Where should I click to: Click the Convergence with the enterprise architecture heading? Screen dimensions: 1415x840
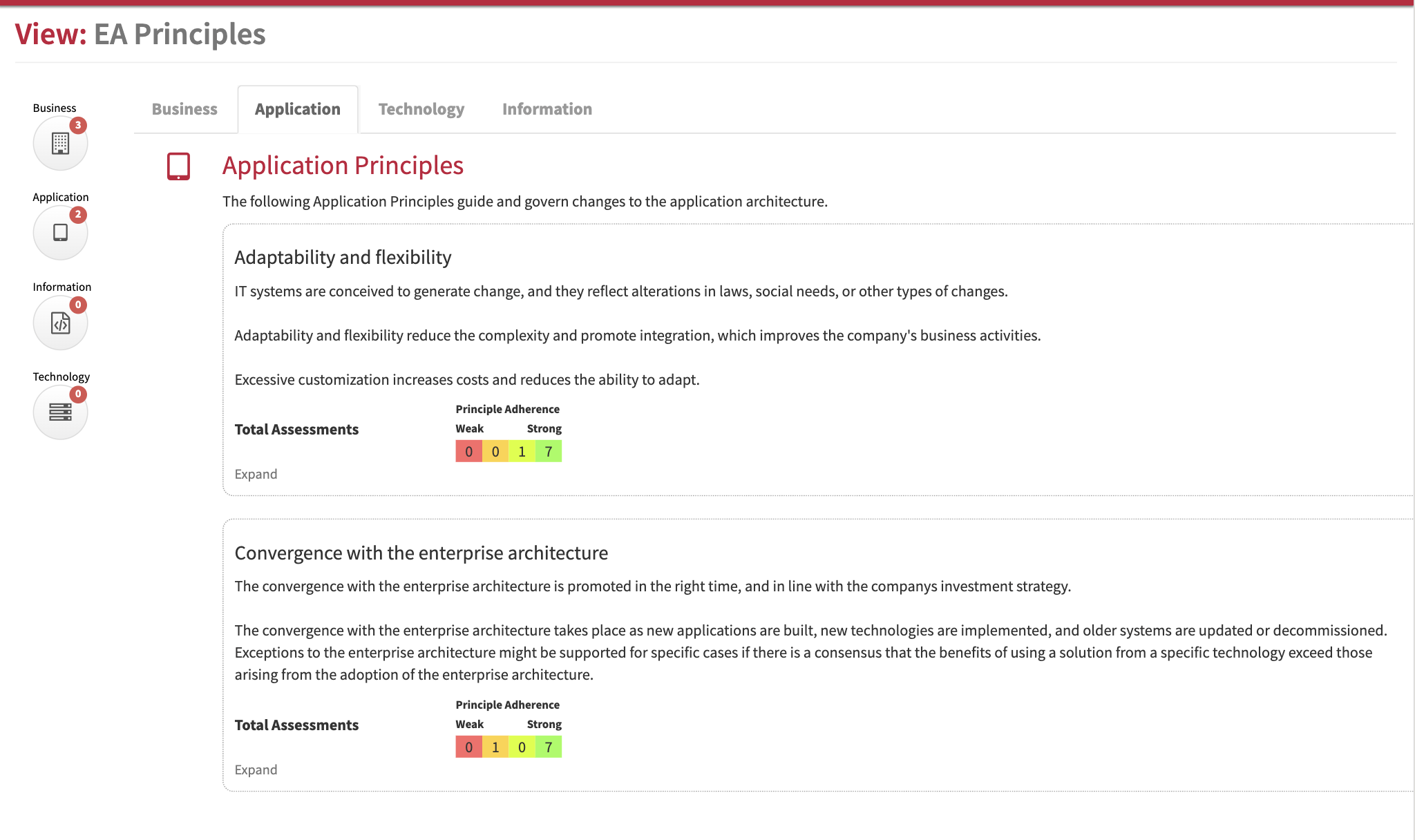pyautogui.click(x=421, y=553)
